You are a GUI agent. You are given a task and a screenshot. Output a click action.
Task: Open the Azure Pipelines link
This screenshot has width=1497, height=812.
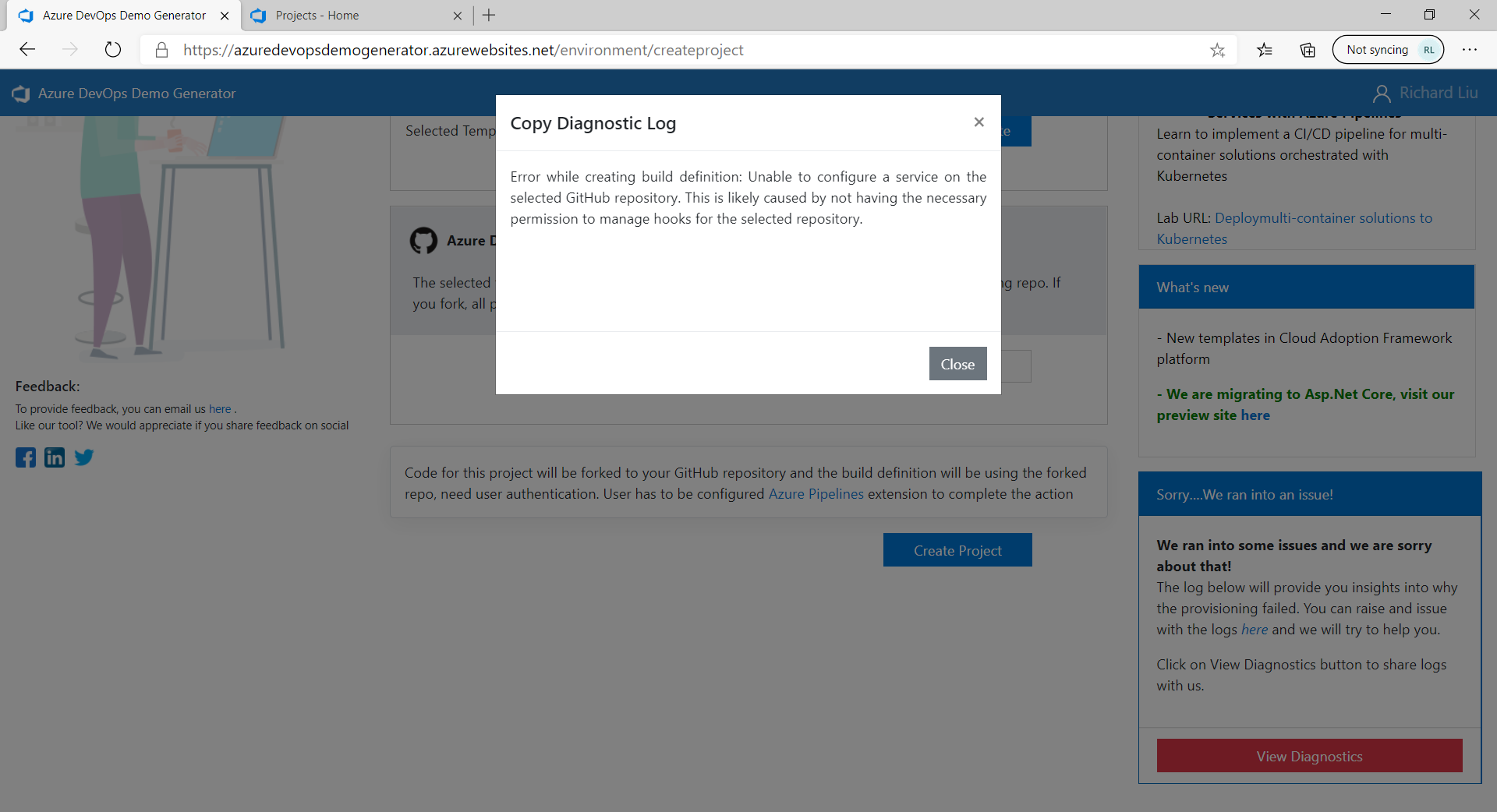tap(815, 493)
